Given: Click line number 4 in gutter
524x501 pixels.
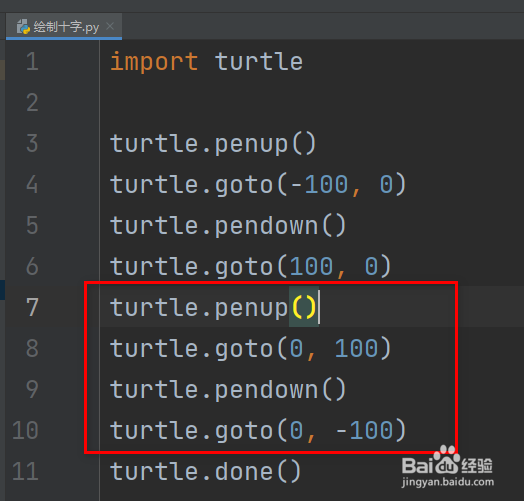Looking at the screenshot, I should [32, 184].
